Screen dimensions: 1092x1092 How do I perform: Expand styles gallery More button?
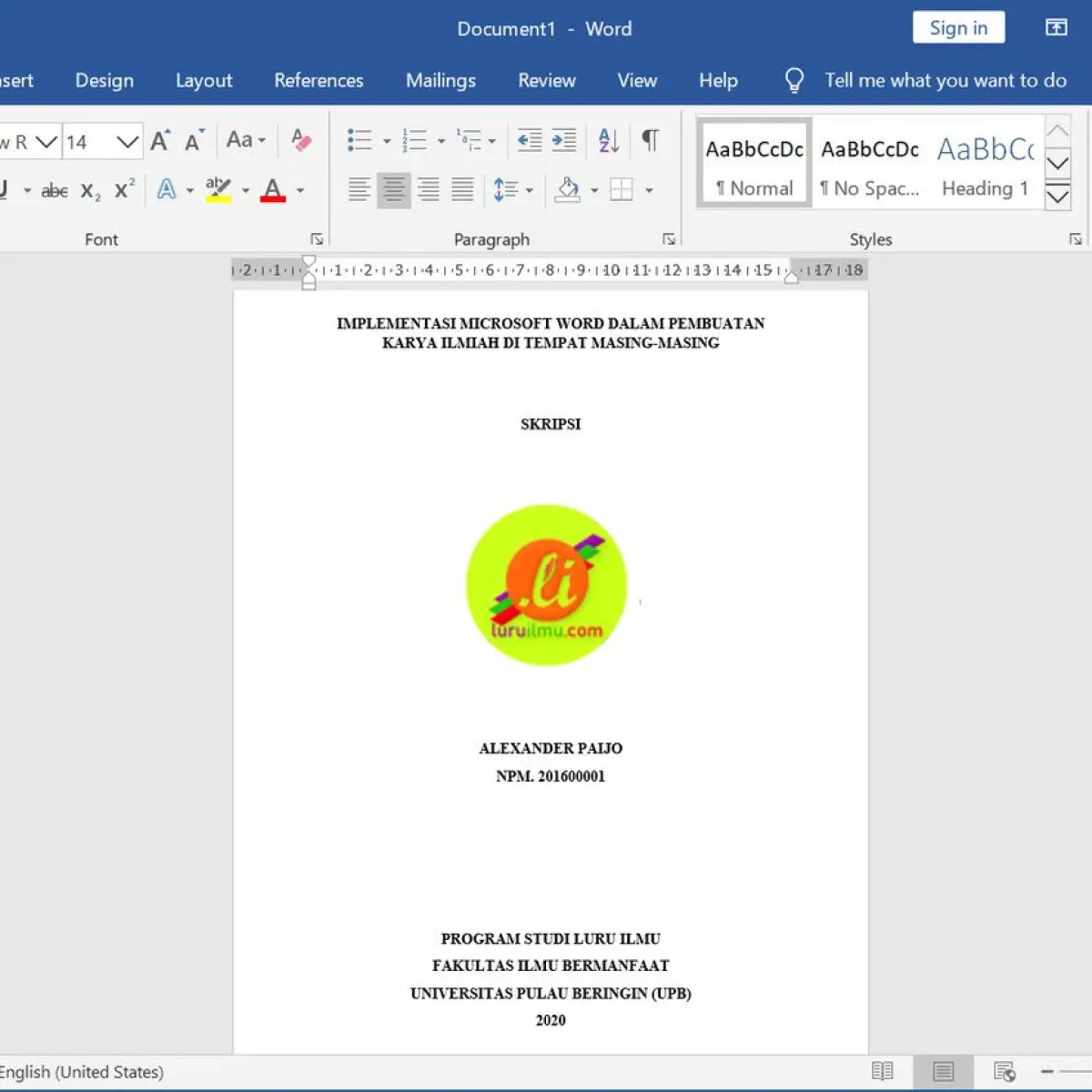click(1057, 196)
